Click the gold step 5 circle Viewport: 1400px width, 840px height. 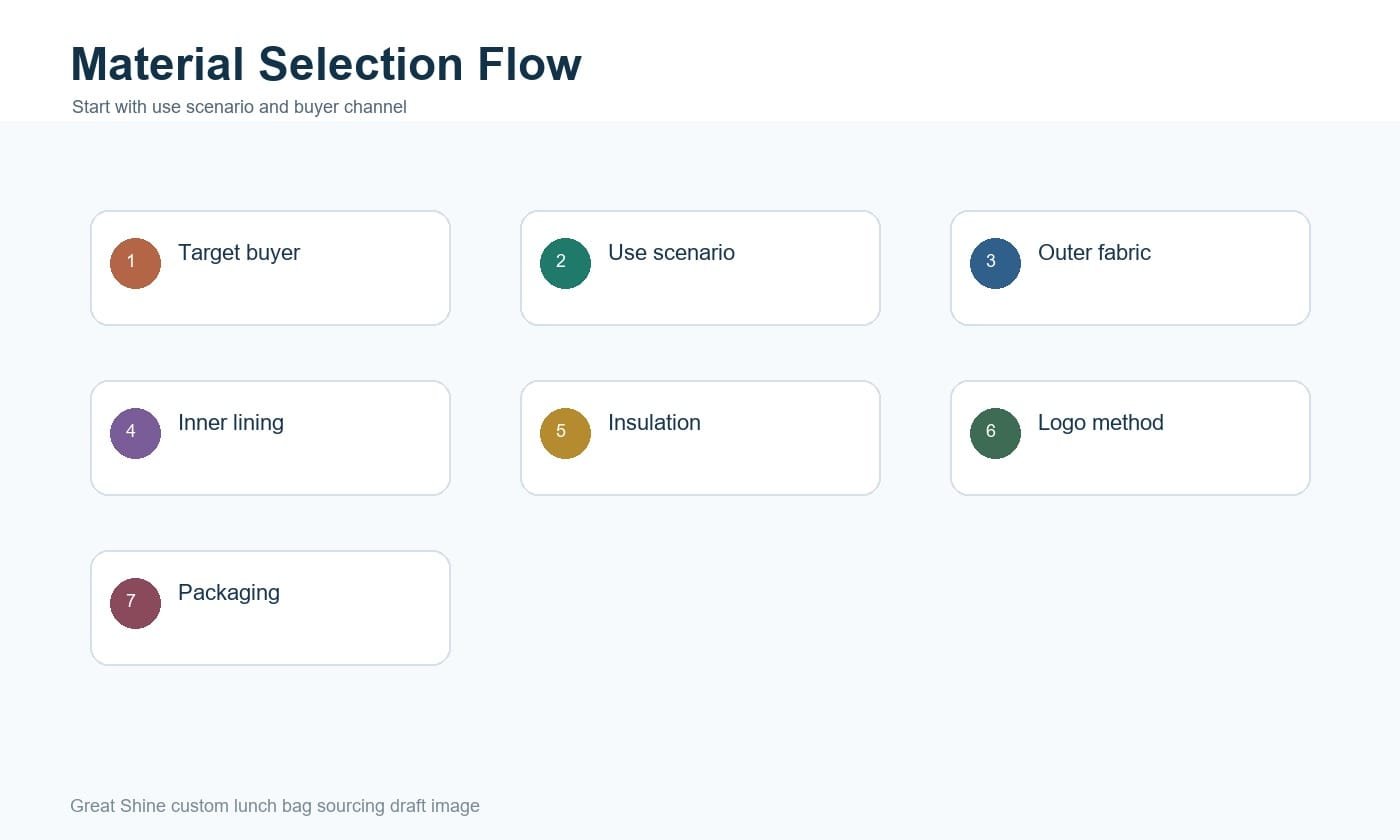565,433
